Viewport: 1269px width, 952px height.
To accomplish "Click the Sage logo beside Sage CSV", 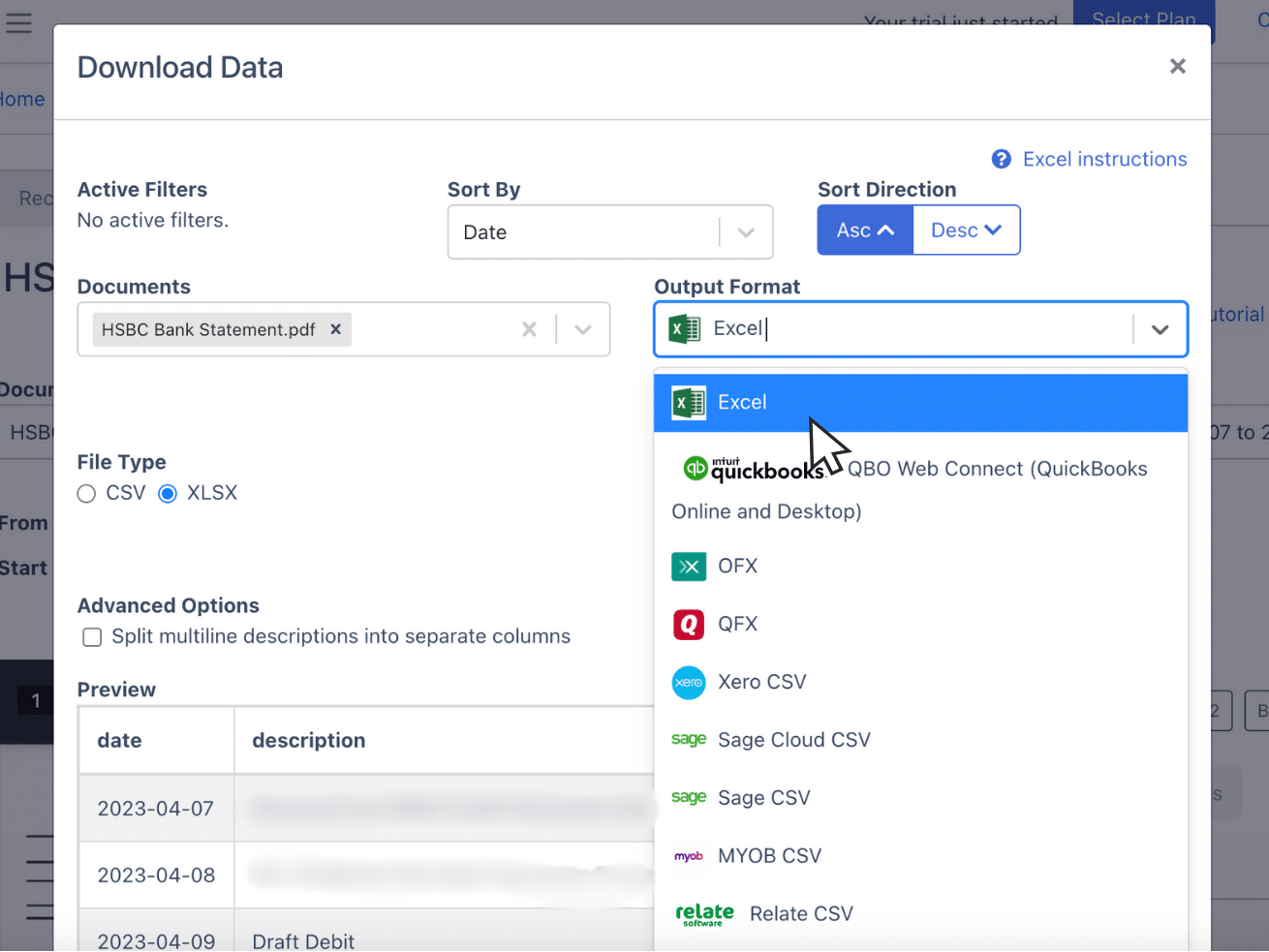I will pos(689,798).
